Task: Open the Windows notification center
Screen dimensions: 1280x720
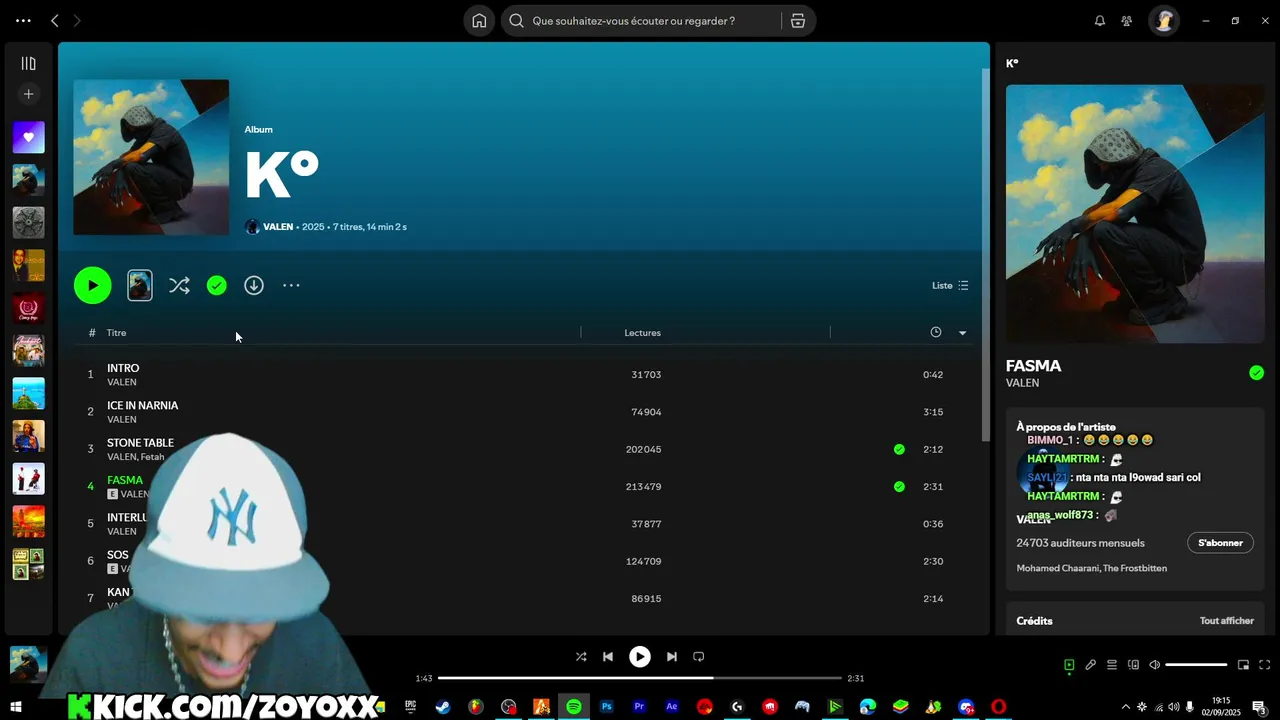Action: [1259, 707]
